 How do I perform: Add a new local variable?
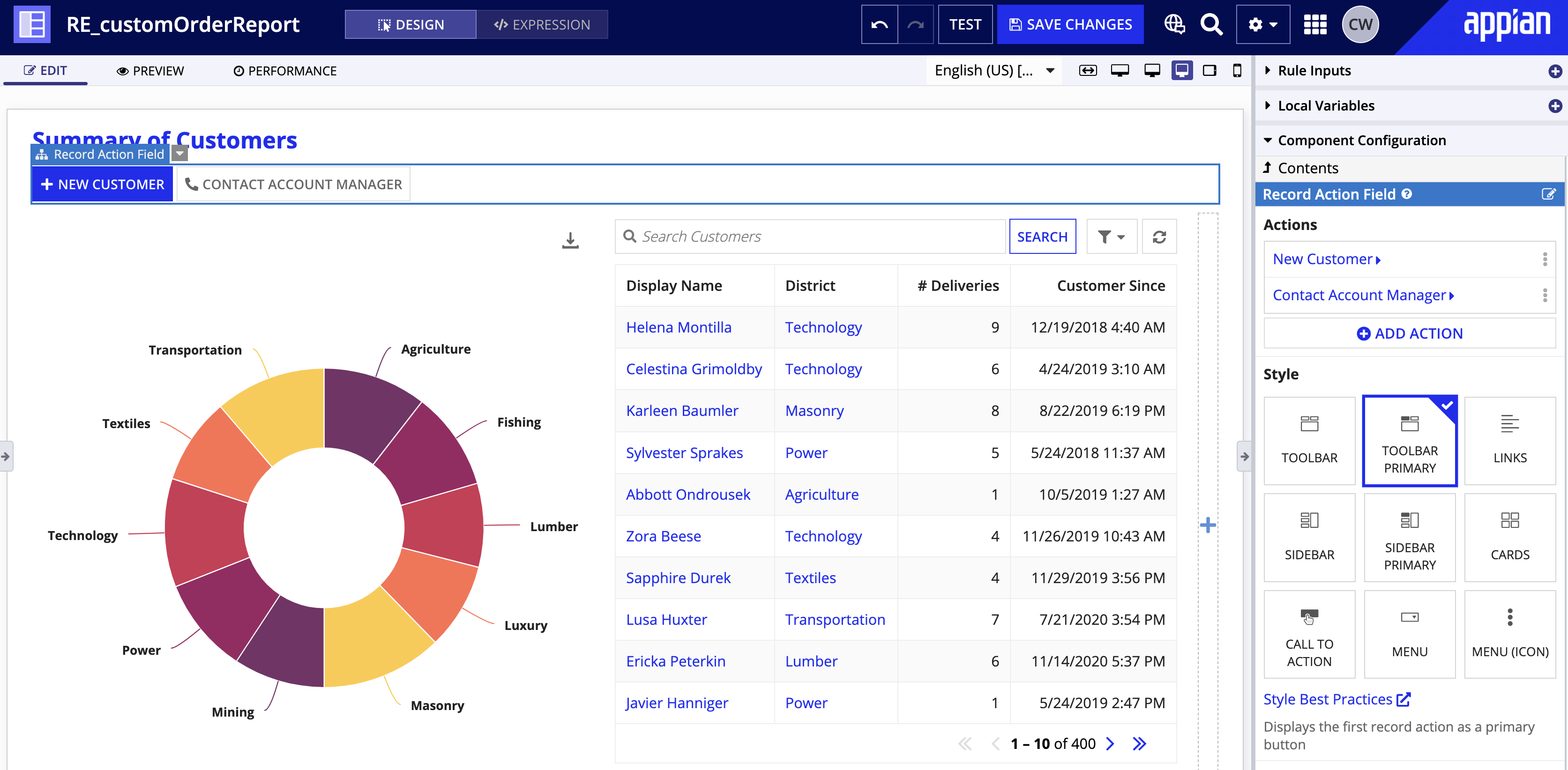(x=1554, y=106)
